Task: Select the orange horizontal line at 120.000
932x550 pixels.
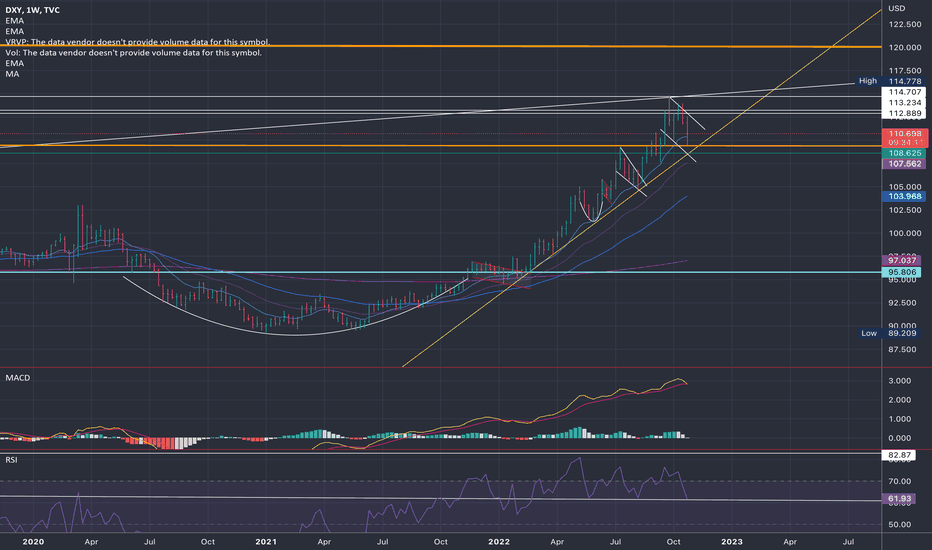Action: pyautogui.click(x=440, y=46)
